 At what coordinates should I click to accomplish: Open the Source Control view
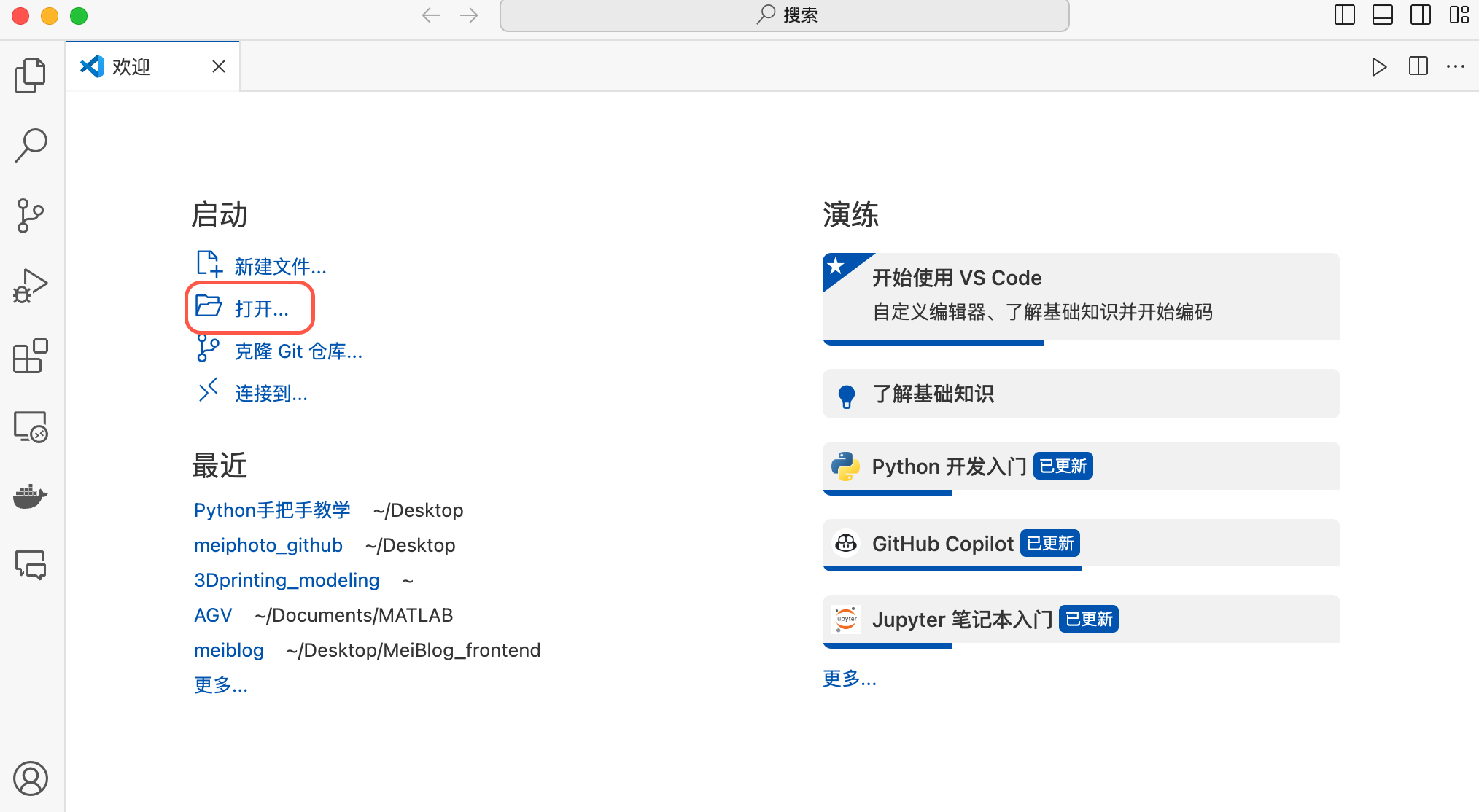(x=31, y=216)
